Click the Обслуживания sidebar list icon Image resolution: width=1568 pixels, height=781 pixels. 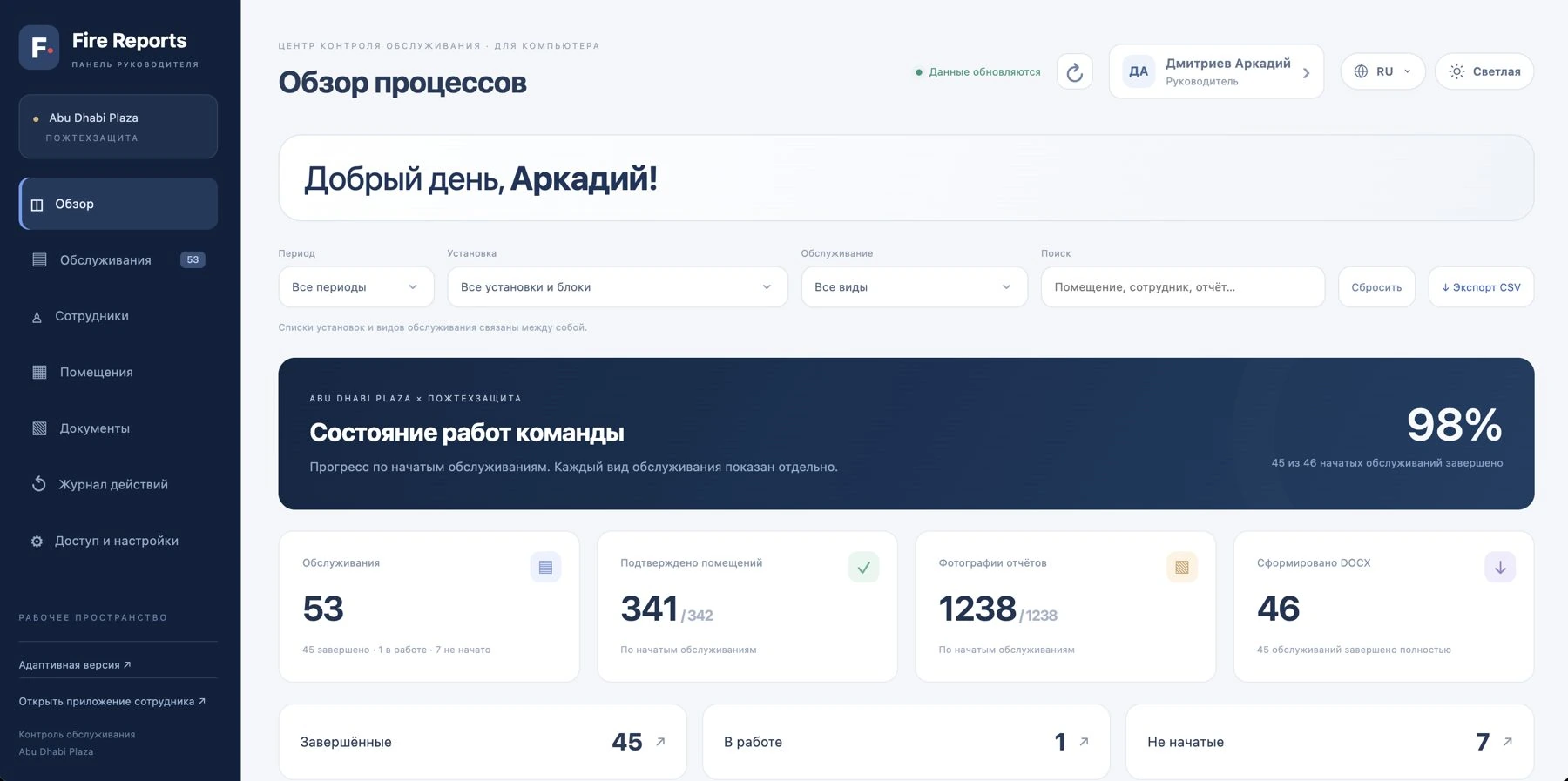pyautogui.click(x=39, y=259)
